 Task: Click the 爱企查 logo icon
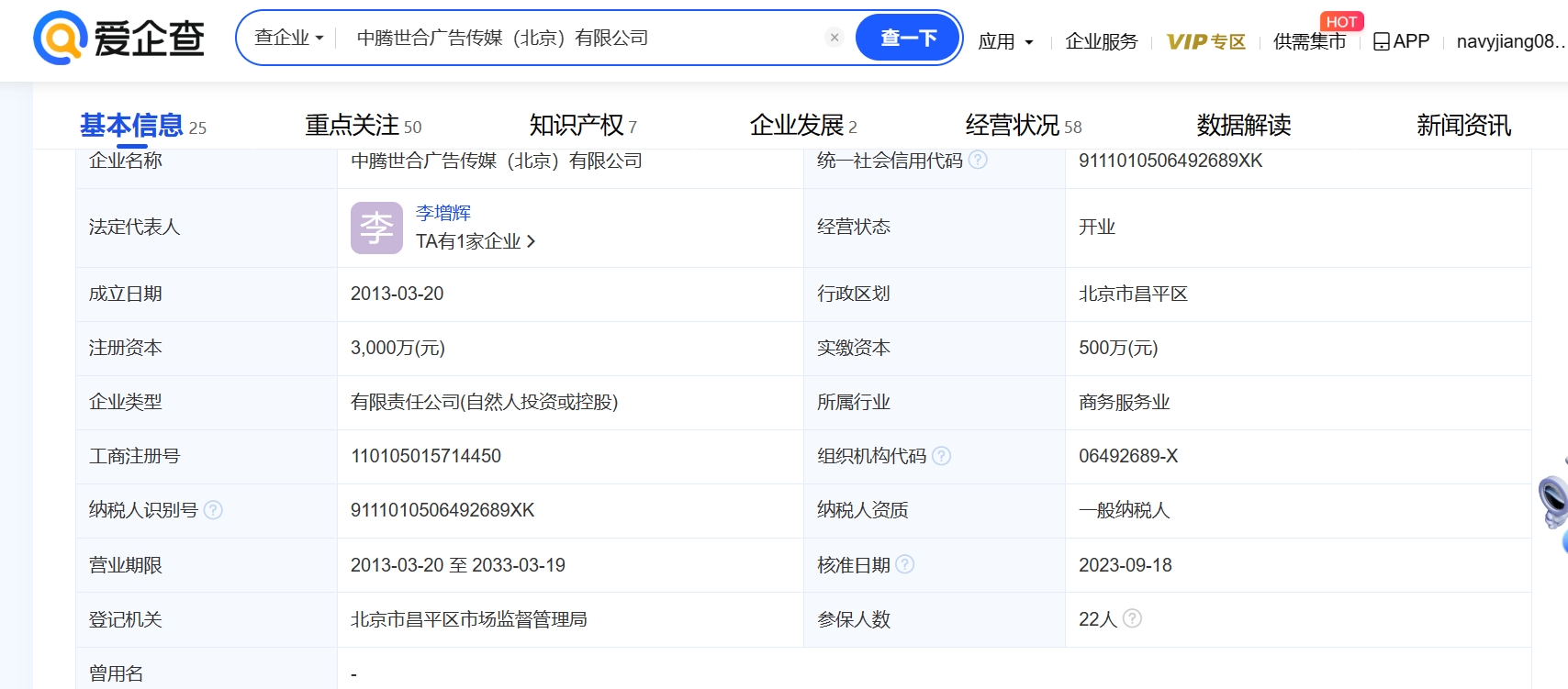click(61, 38)
